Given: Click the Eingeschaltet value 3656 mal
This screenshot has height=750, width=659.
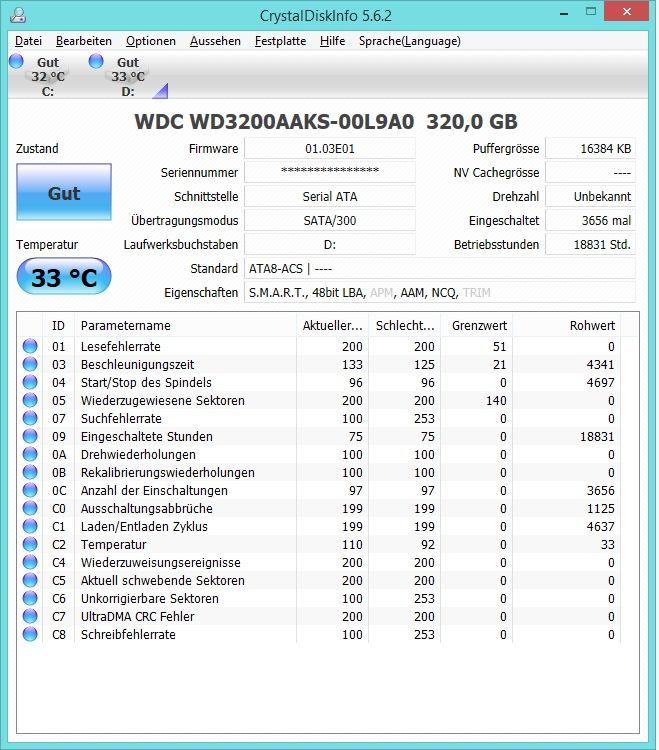Looking at the screenshot, I should click(x=591, y=220).
